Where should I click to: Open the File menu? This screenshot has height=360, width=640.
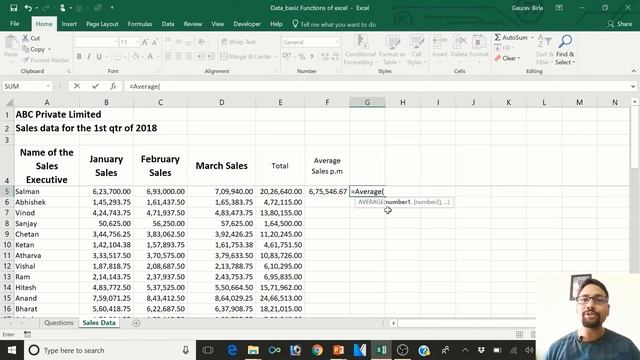[15, 24]
